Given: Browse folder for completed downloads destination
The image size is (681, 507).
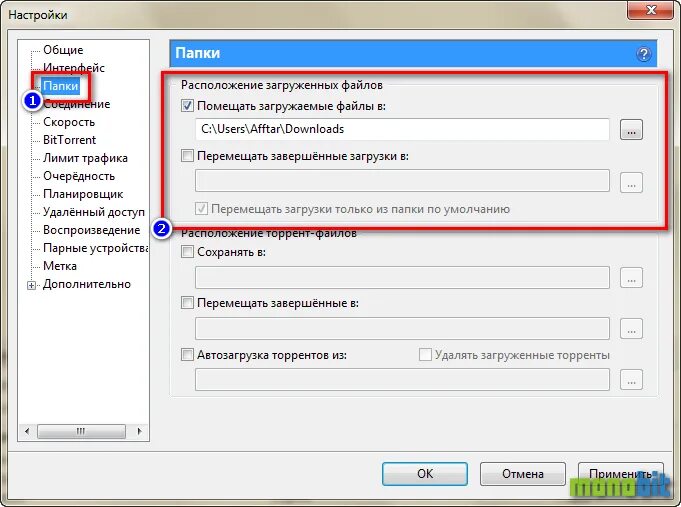Looking at the screenshot, I should point(631,182).
